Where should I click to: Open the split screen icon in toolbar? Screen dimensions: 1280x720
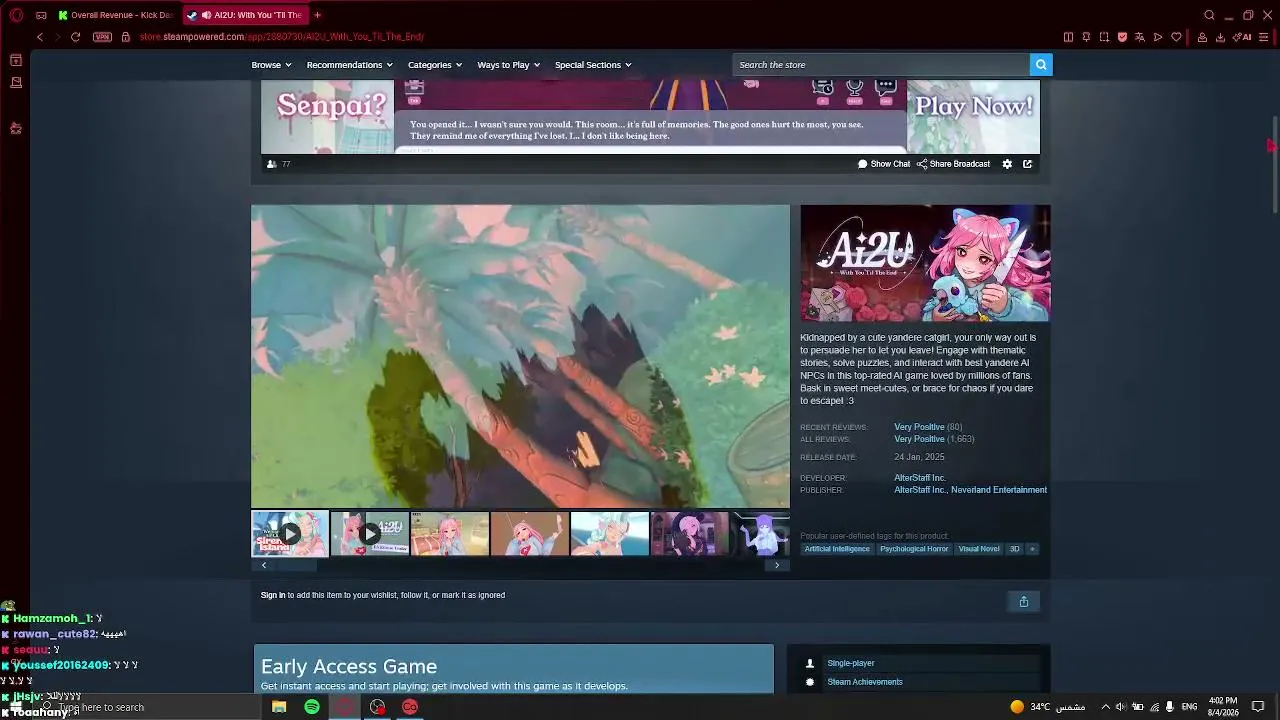coord(1068,37)
